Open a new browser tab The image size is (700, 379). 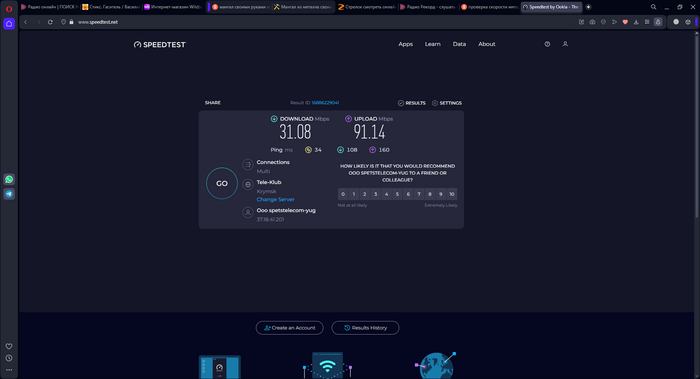tap(588, 7)
